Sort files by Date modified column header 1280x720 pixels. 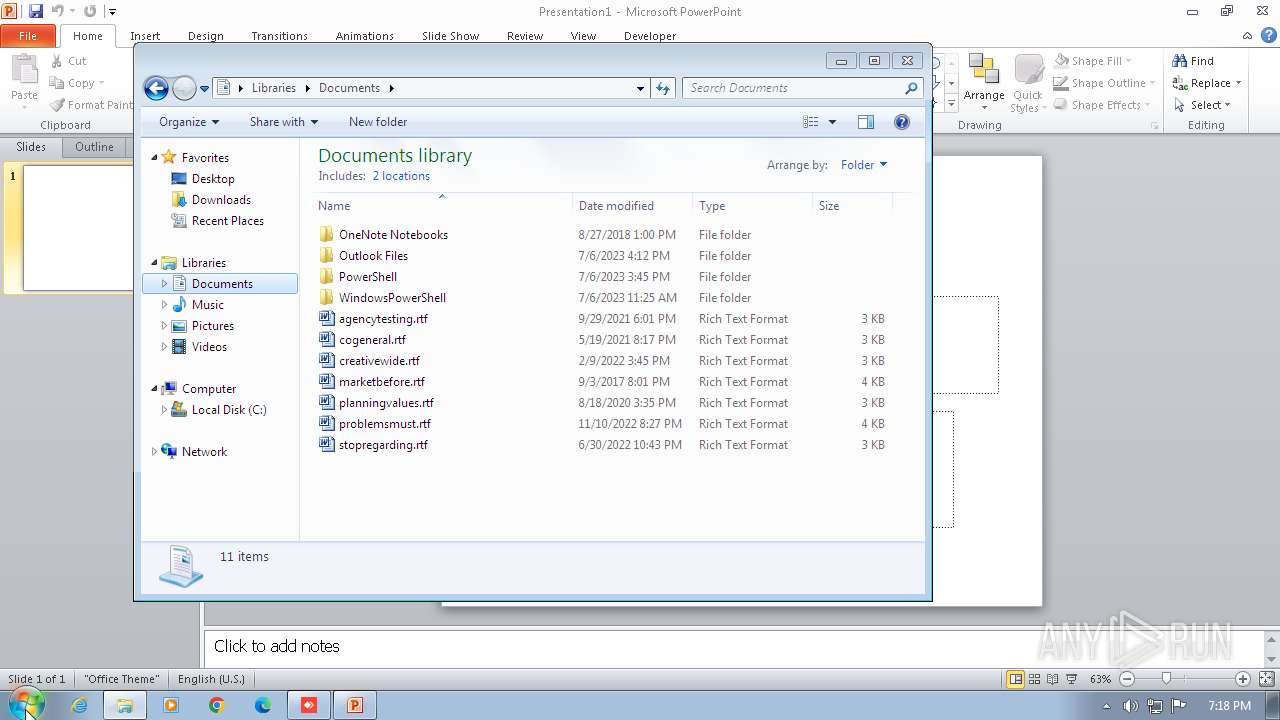pyautogui.click(x=633, y=206)
